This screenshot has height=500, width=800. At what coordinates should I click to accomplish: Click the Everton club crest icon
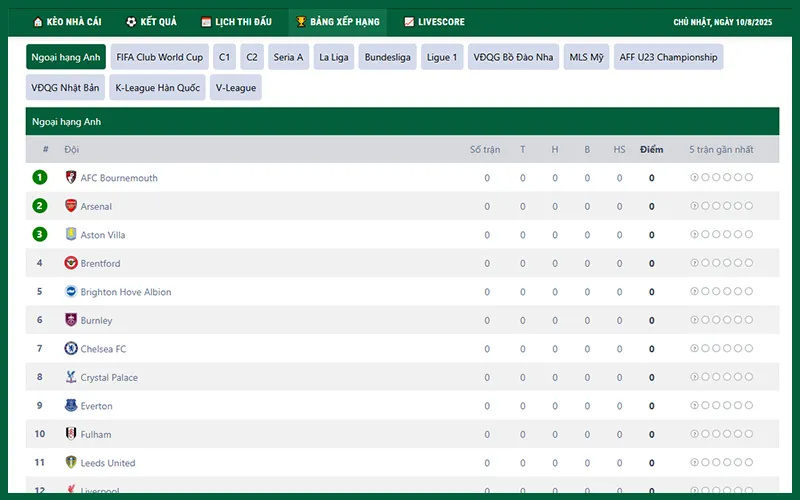point(71,405)
